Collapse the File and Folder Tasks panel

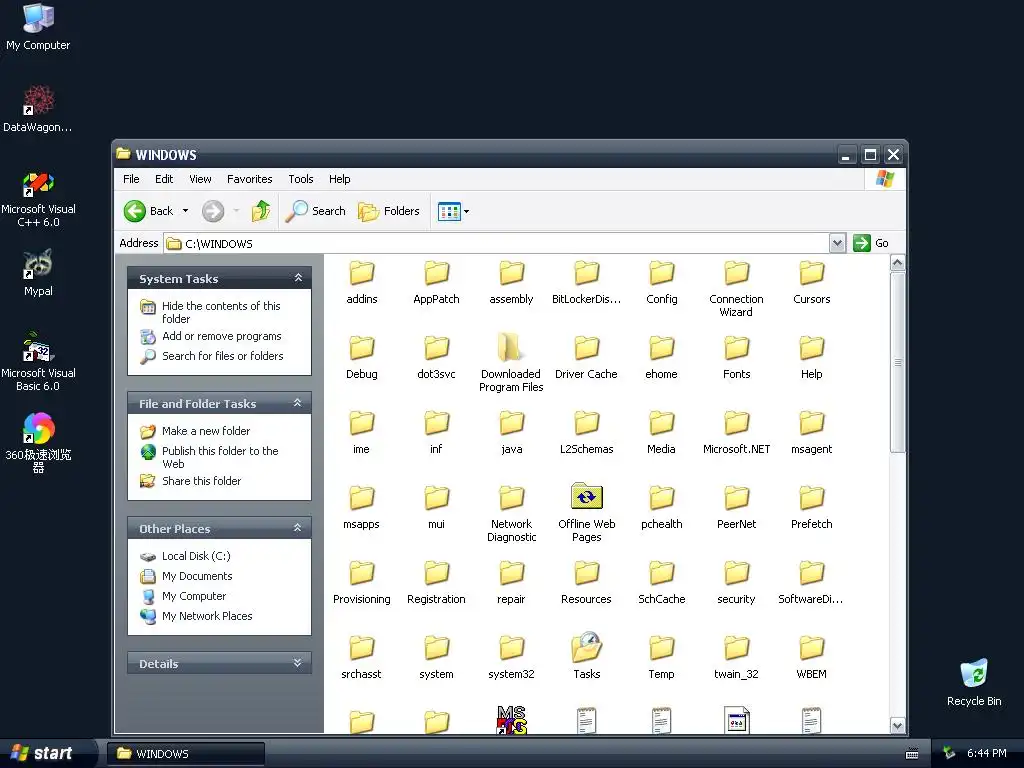coord(298,403)
